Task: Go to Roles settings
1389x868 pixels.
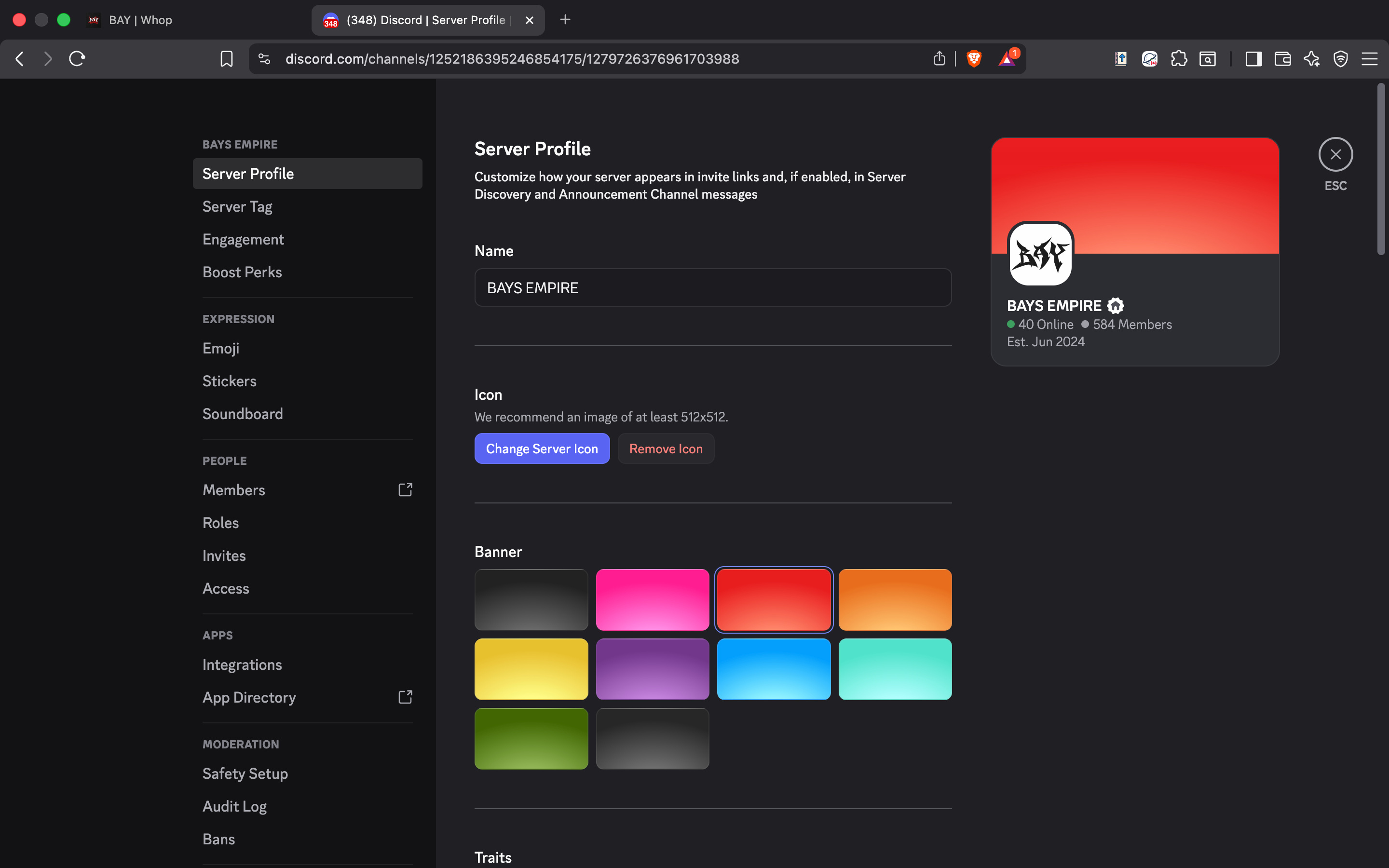Action: [x=308, y=522]
